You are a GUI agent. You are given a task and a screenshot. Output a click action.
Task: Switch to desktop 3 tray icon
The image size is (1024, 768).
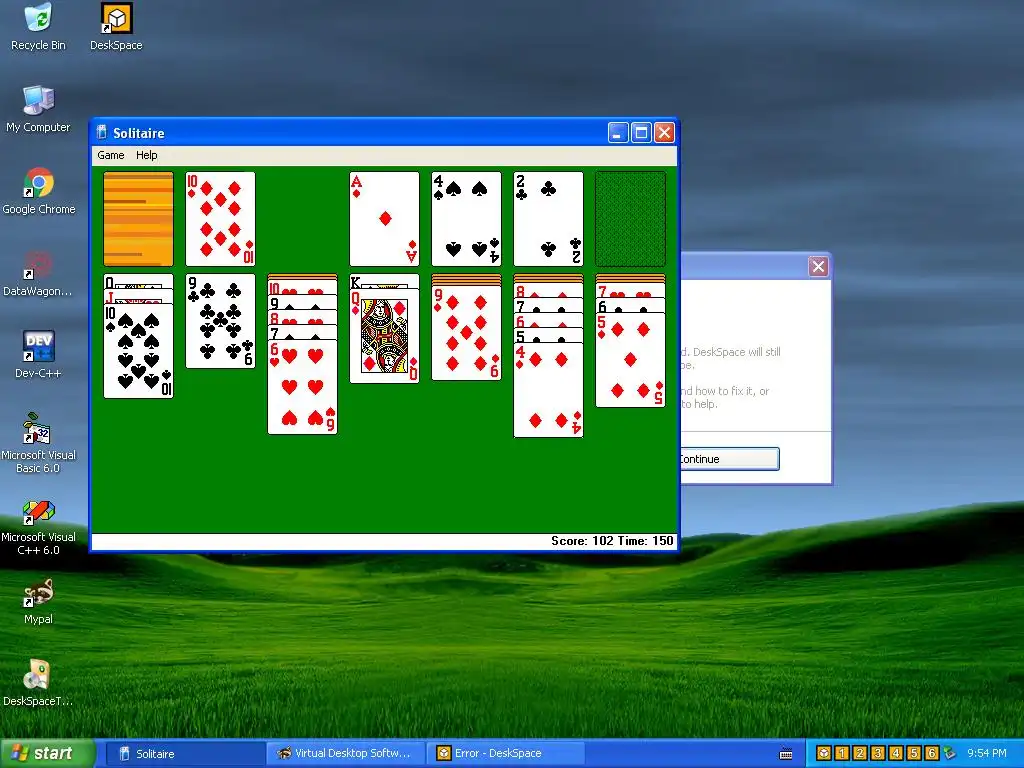click(878, 753)
